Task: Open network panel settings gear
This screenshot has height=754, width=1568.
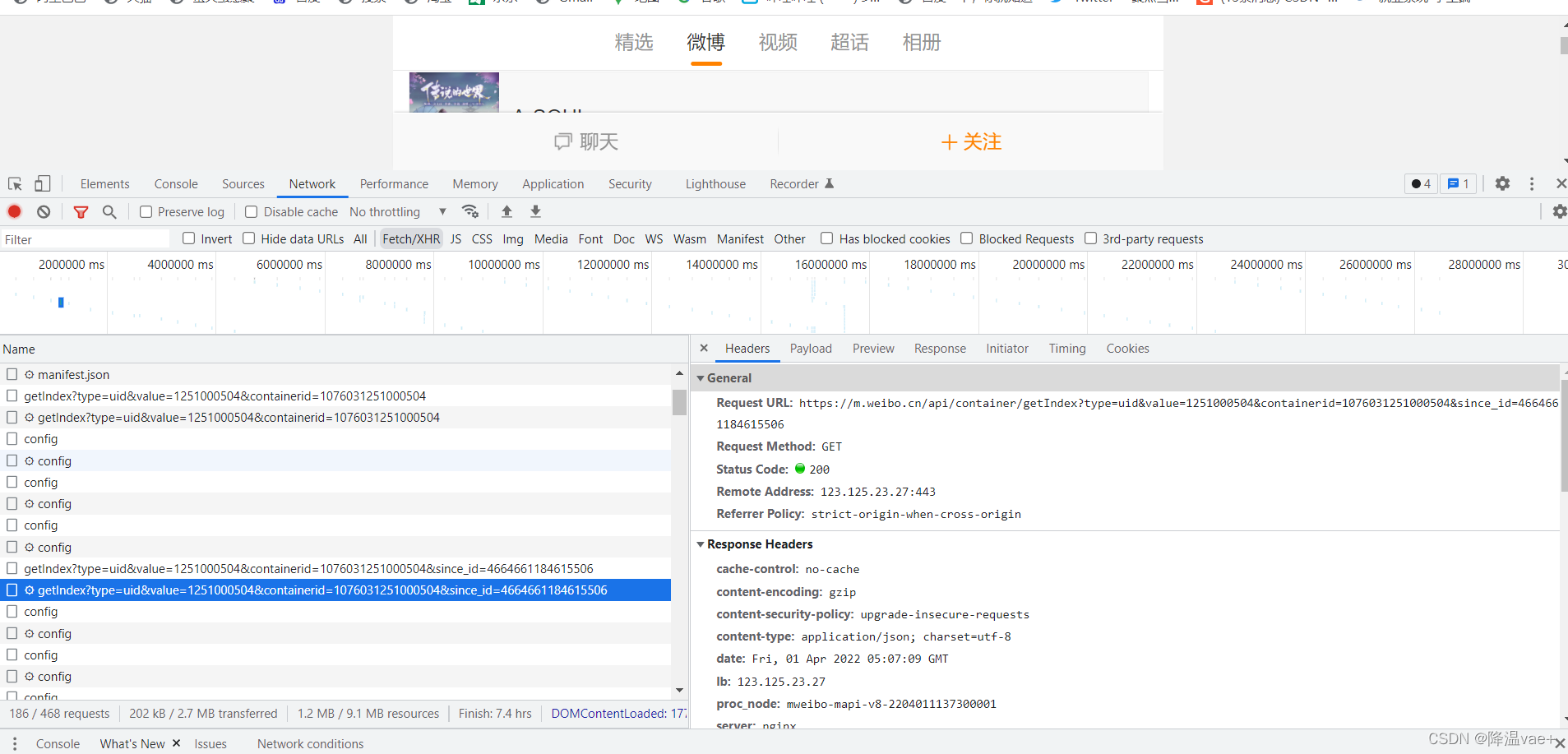Action: (1559, 212)
